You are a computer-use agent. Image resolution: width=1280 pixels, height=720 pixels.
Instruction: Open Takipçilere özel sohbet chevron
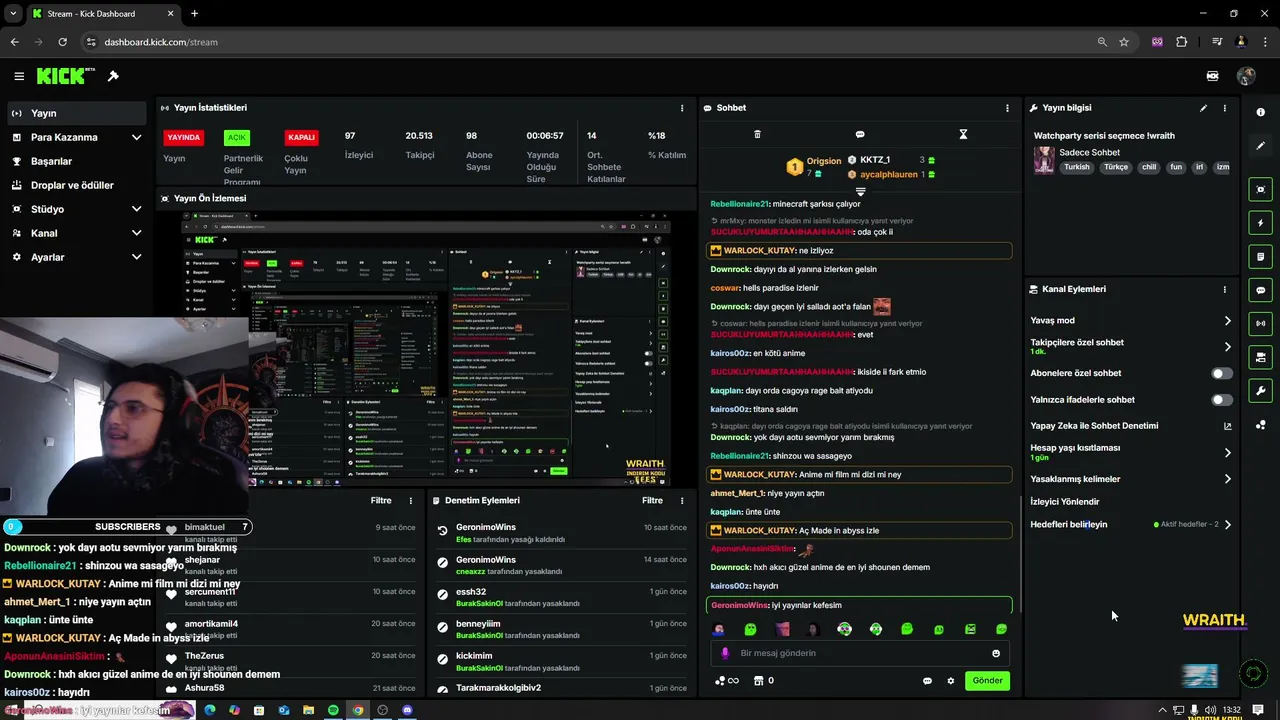pyautogui.click(x=1228, y=347)
